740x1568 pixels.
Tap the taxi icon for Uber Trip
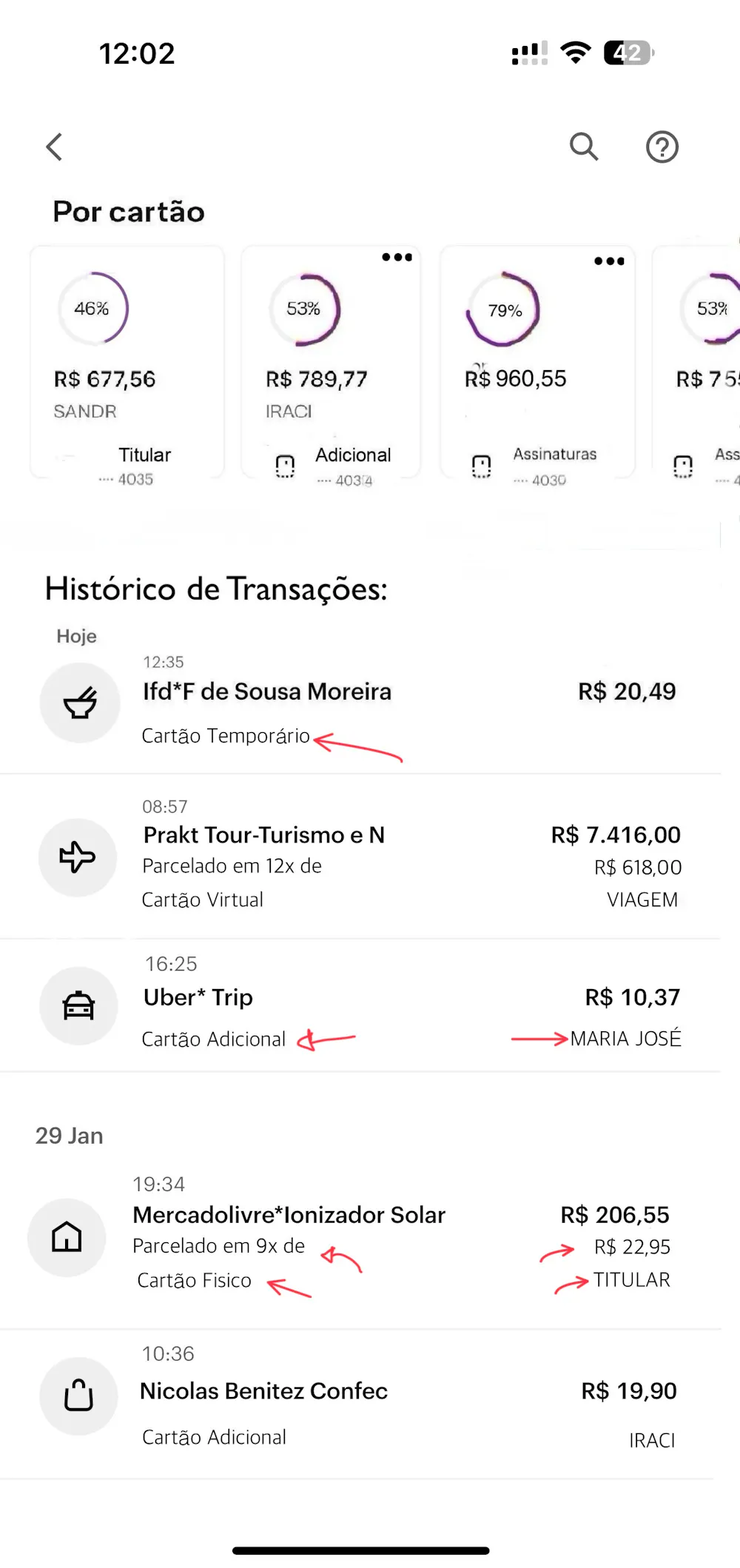(x=78, y=1006)
